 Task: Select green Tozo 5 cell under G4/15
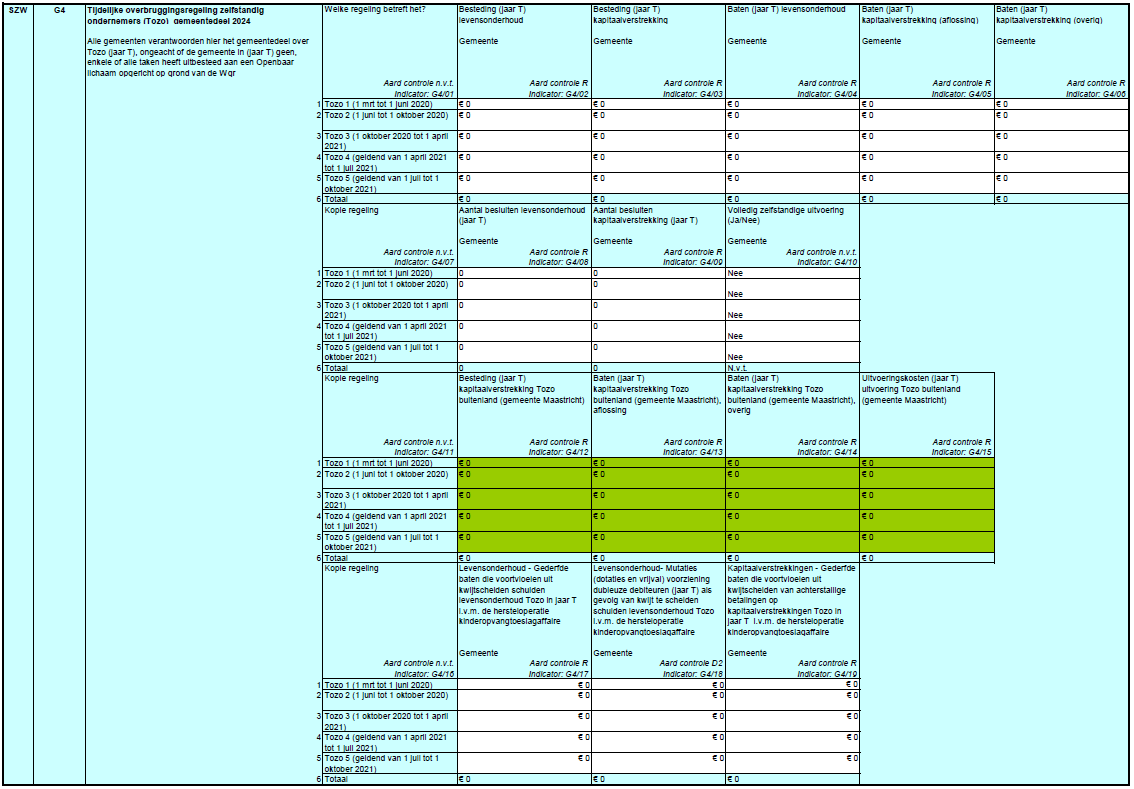coord(926,541)
